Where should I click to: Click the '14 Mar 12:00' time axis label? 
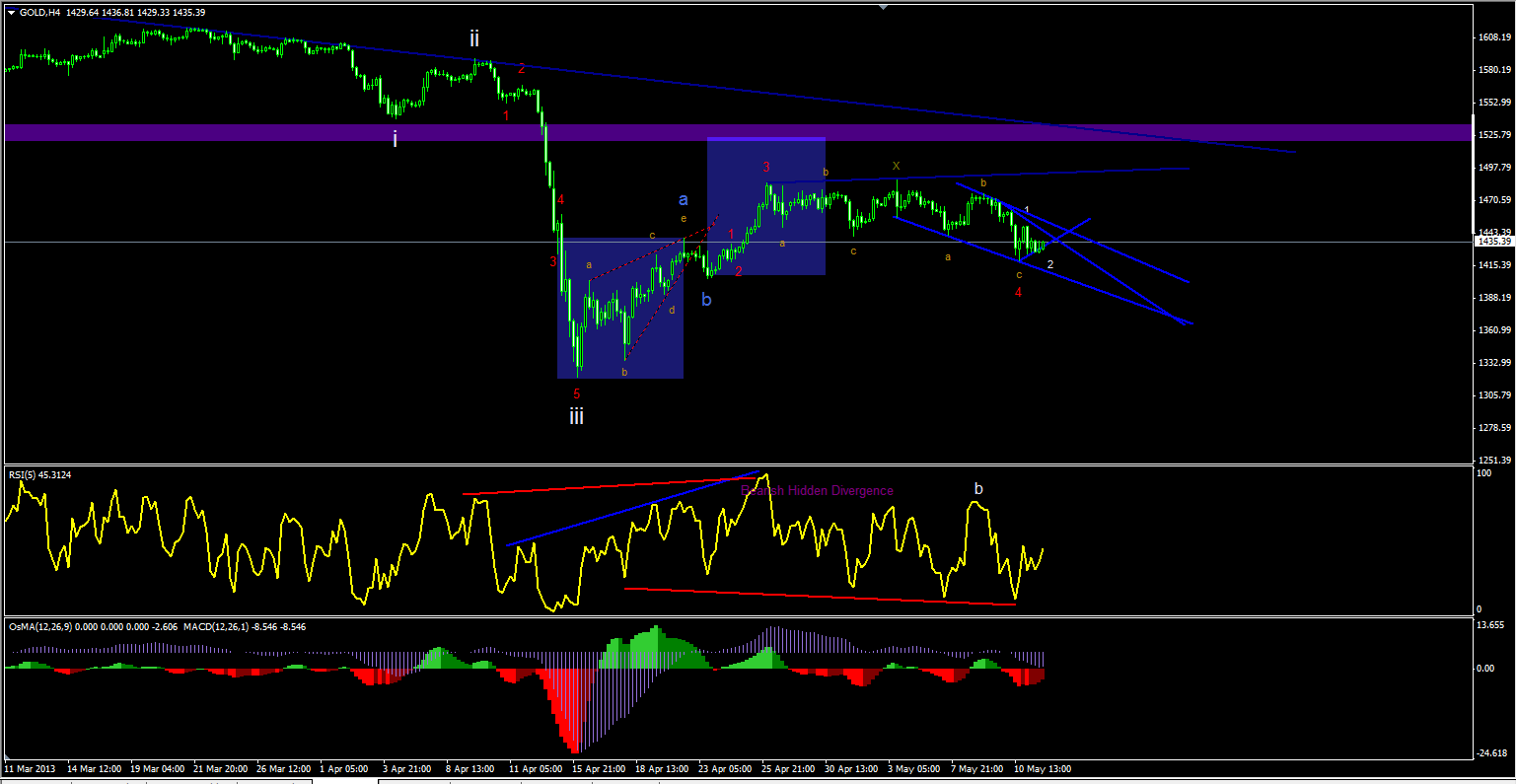click(x=94, y=768)
